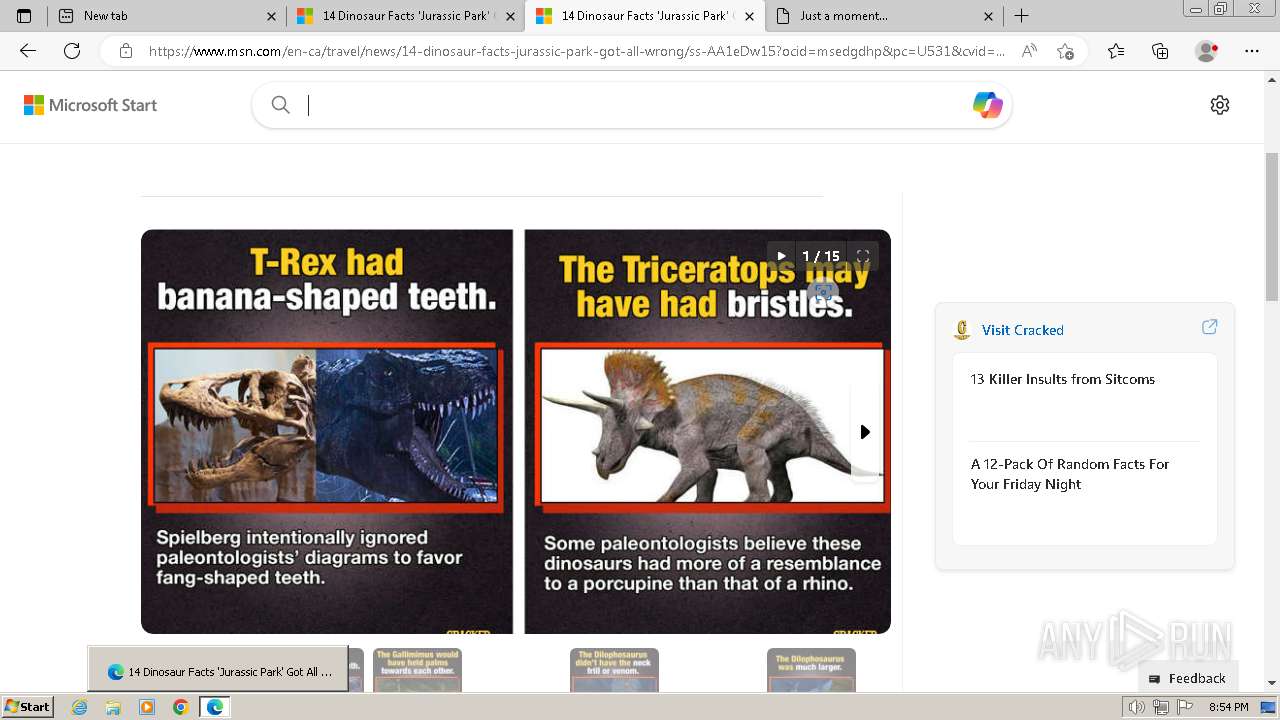
Task: Select Edge taskbar button
Action: point(215,707)
